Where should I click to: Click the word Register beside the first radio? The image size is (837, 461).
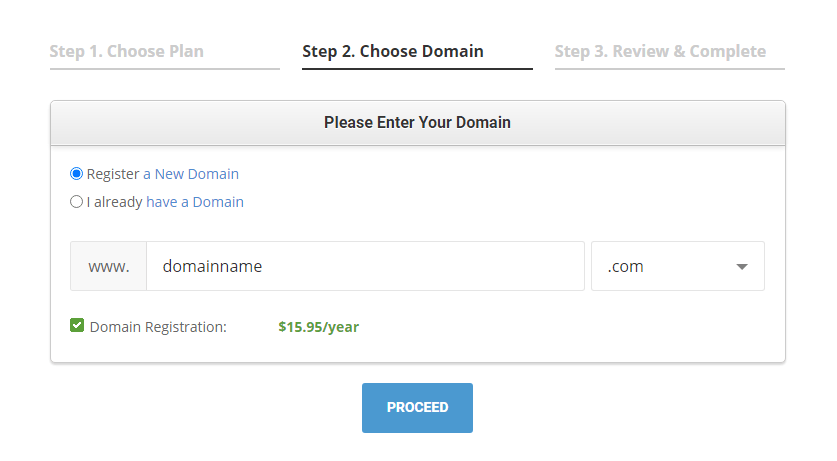tap(113, 174)
